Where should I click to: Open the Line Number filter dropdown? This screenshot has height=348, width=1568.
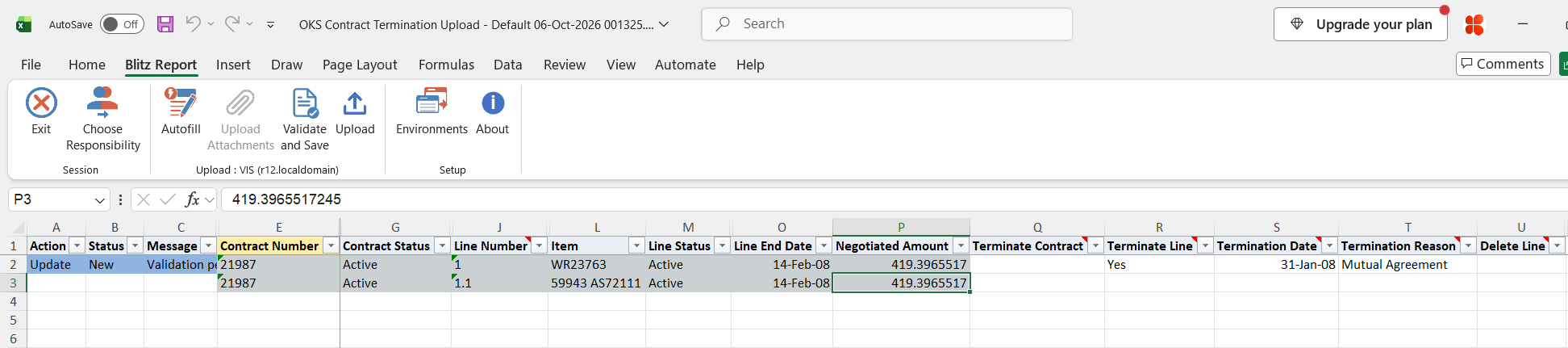[x=540, y=245]
